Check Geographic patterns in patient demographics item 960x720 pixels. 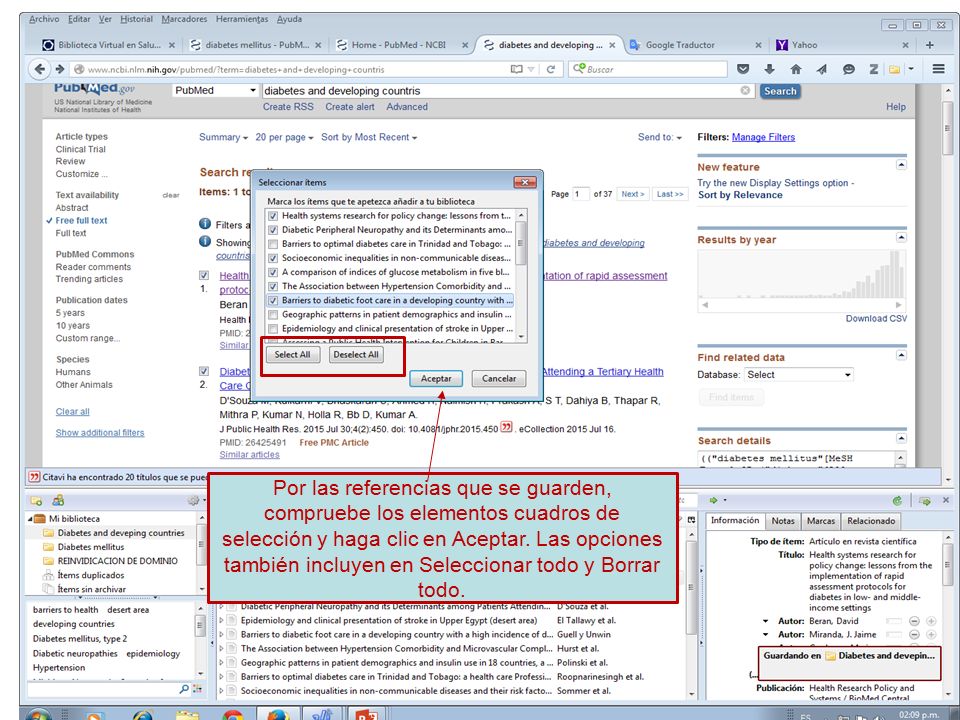pyautogui.click(x=273, y=314)
